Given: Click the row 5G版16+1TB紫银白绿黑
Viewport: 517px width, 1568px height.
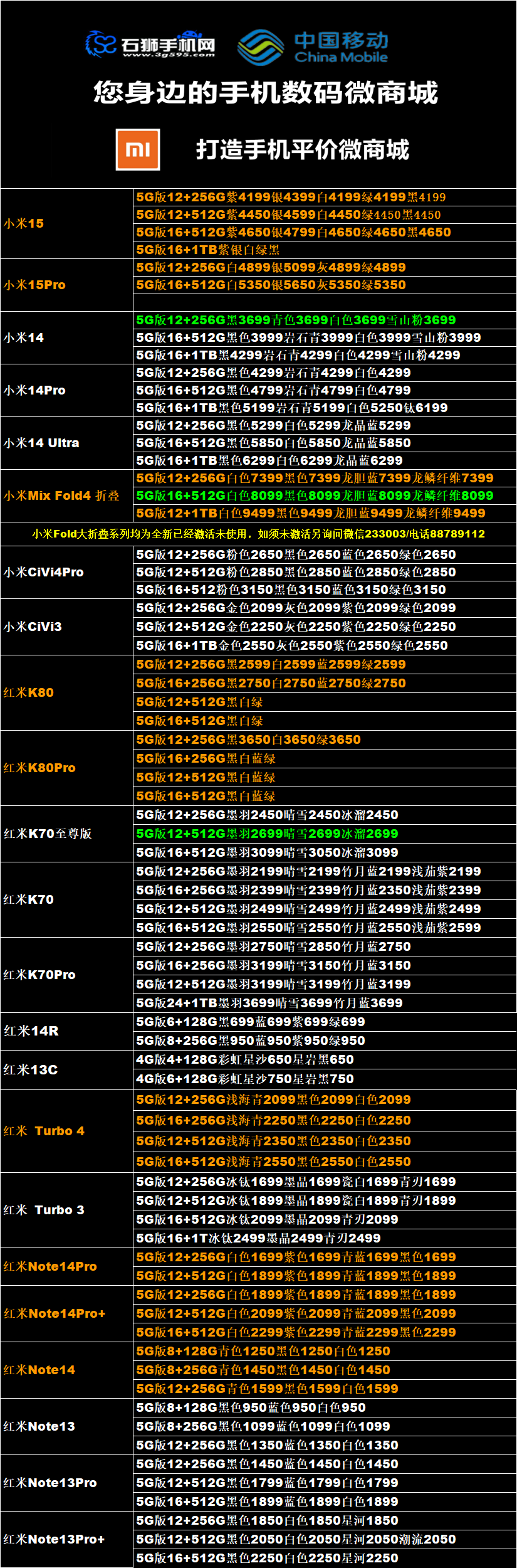Looking at the screenshot, I should pos(325,250).
